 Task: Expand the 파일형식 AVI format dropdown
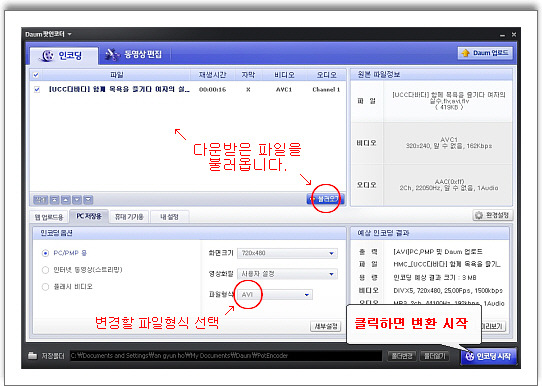pyautogui.click(x=275, y=295)
